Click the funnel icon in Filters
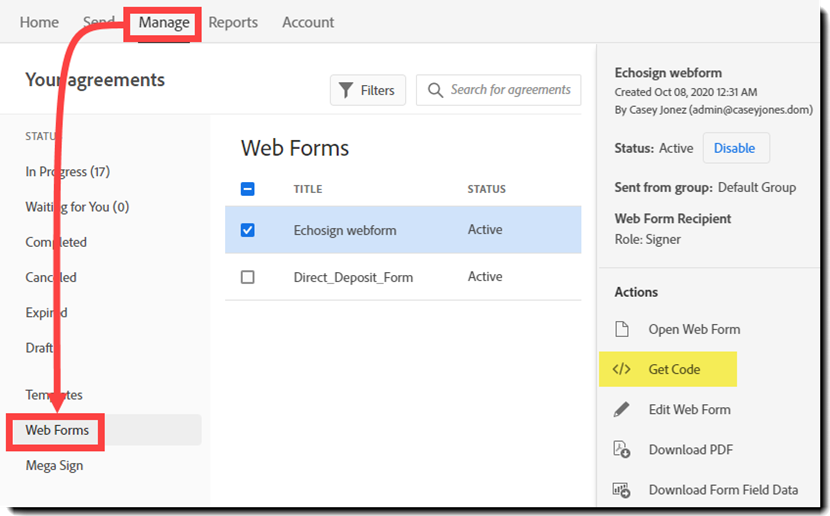The width and height of the screenshot is (830, 516). [x=346, y=90]
